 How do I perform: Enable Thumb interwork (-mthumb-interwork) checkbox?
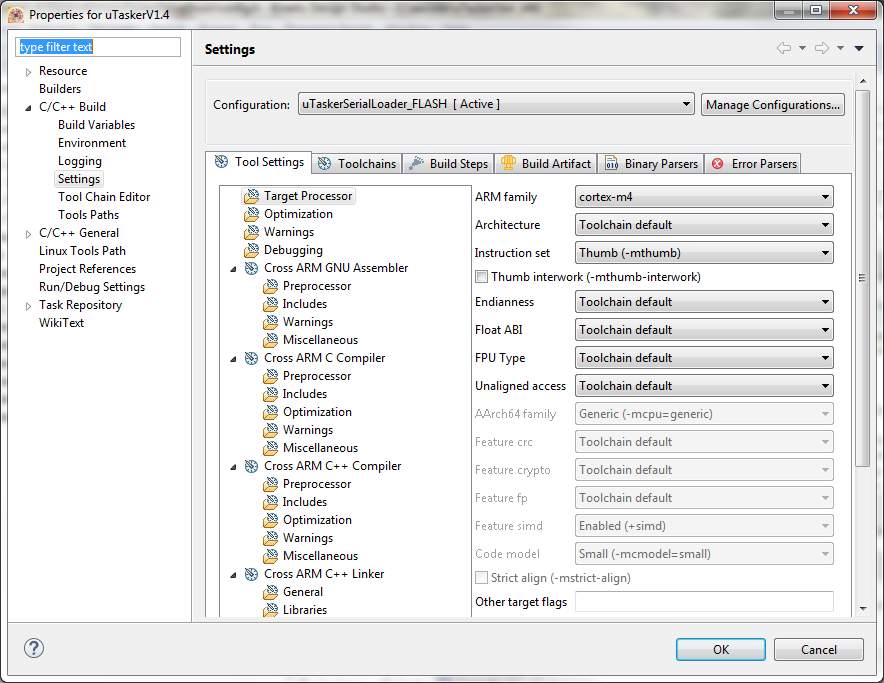481,276
